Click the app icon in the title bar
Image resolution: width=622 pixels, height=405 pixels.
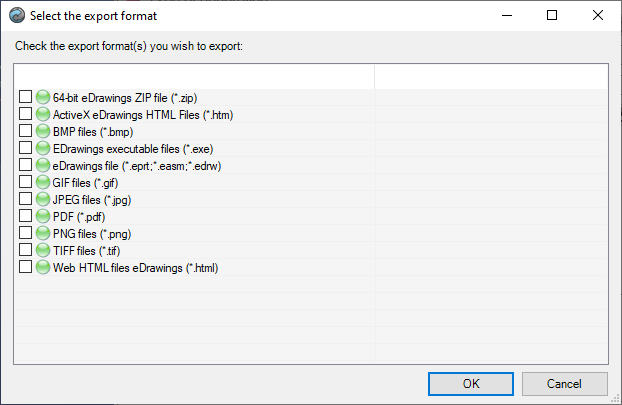(x=16, y=15)
